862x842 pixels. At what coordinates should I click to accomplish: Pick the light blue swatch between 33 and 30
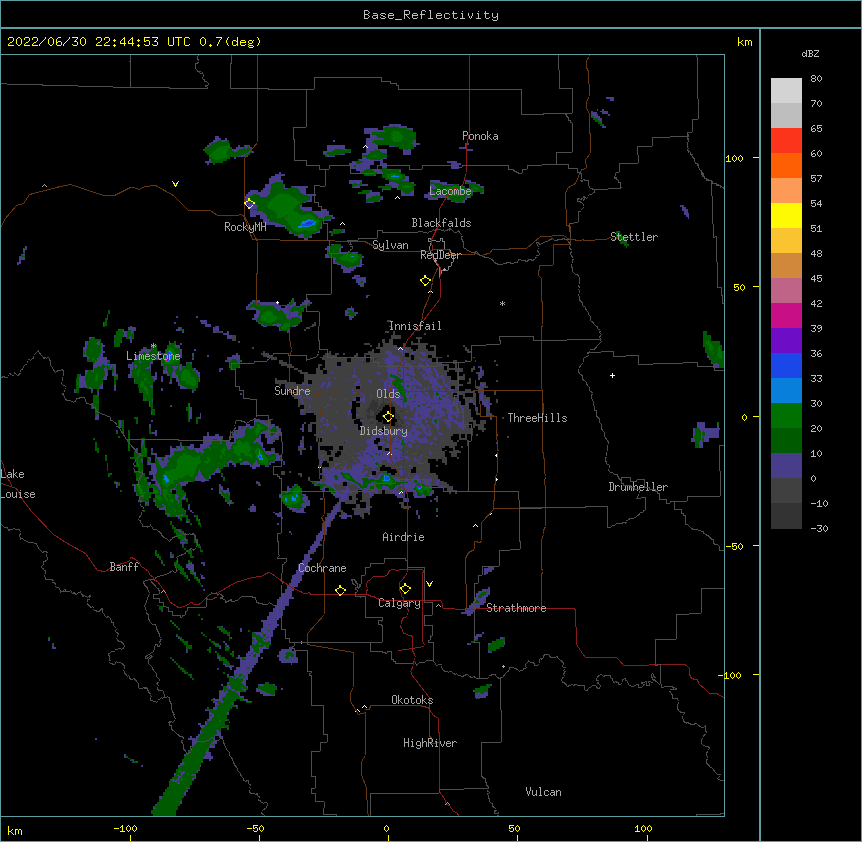[x=786, y=391]
